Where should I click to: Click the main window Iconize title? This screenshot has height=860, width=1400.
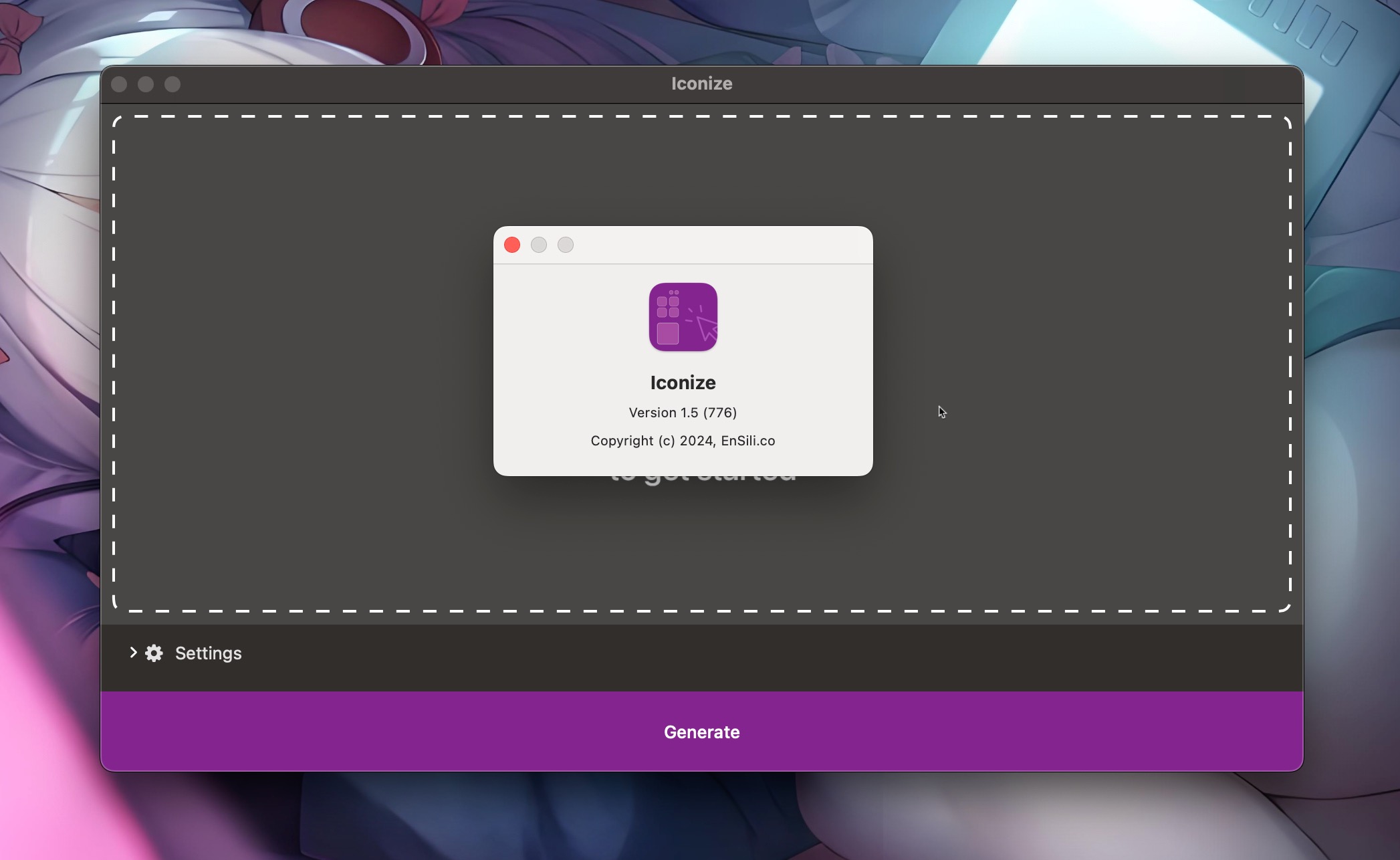701,84
